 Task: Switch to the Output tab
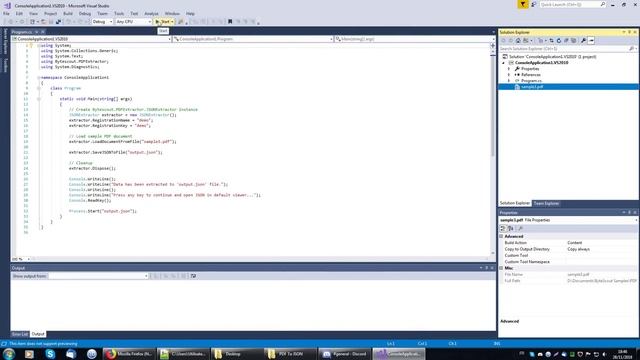tap(38, 334)
